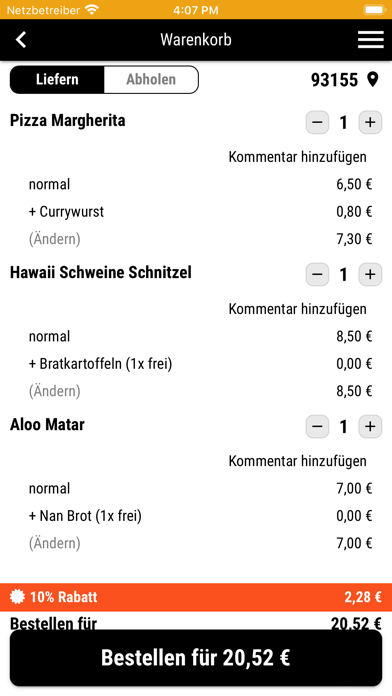Switch to the Abholen option
This screenshot has width=392, height=696.
coord(151,79)
